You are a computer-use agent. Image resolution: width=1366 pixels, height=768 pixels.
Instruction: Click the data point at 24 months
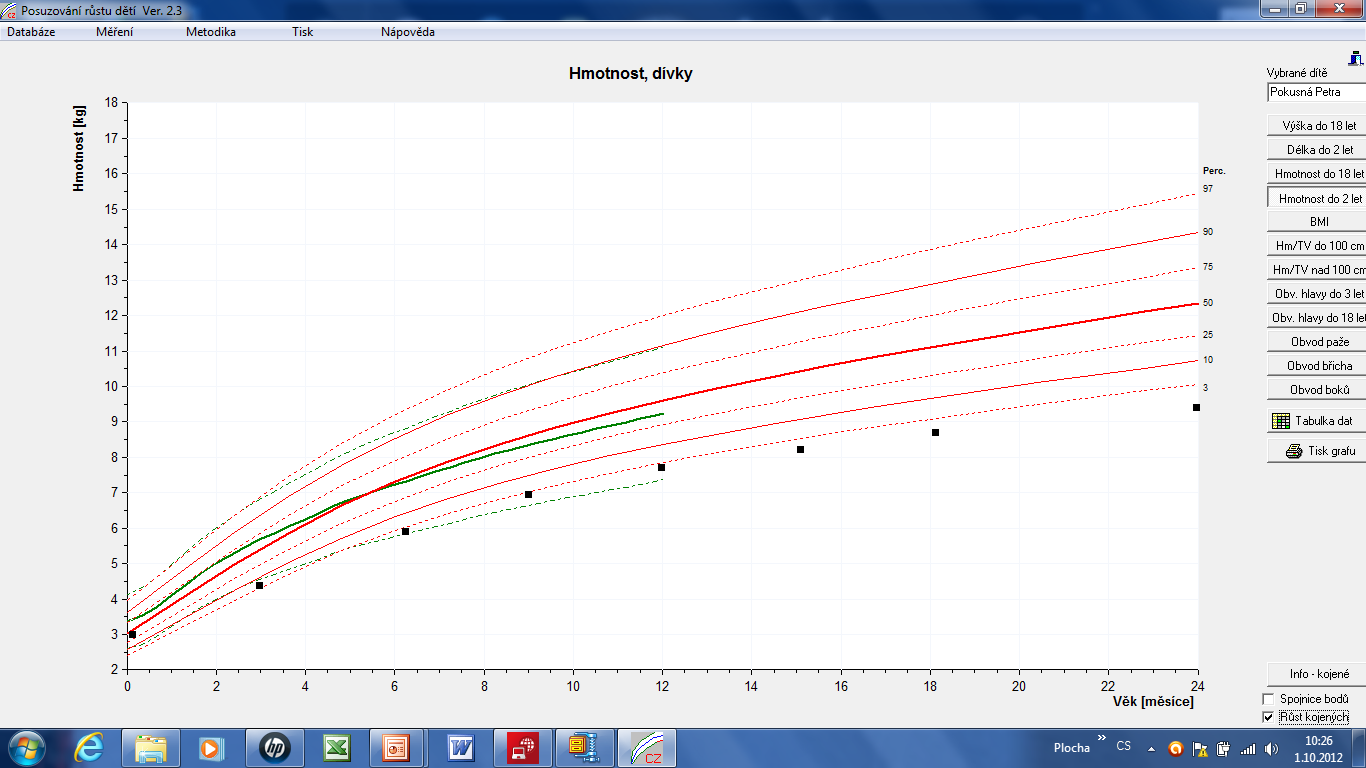point(1196,407)
